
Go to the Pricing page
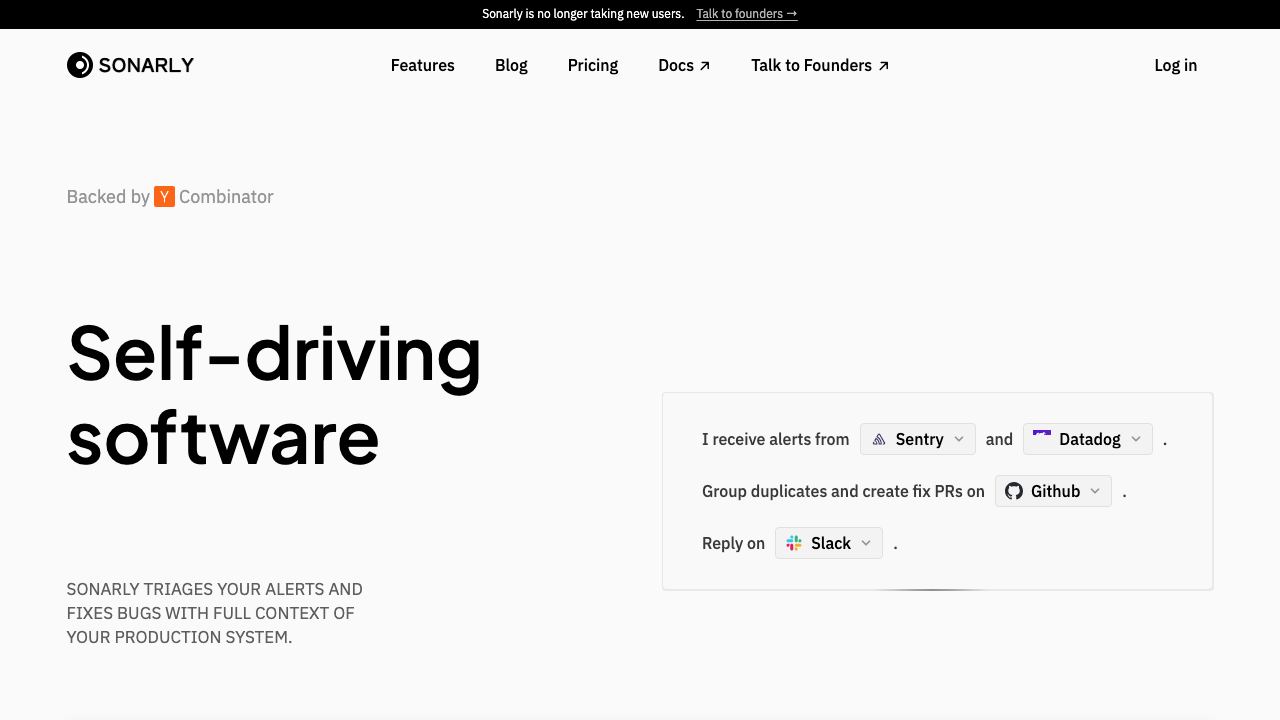pos(593,65)
